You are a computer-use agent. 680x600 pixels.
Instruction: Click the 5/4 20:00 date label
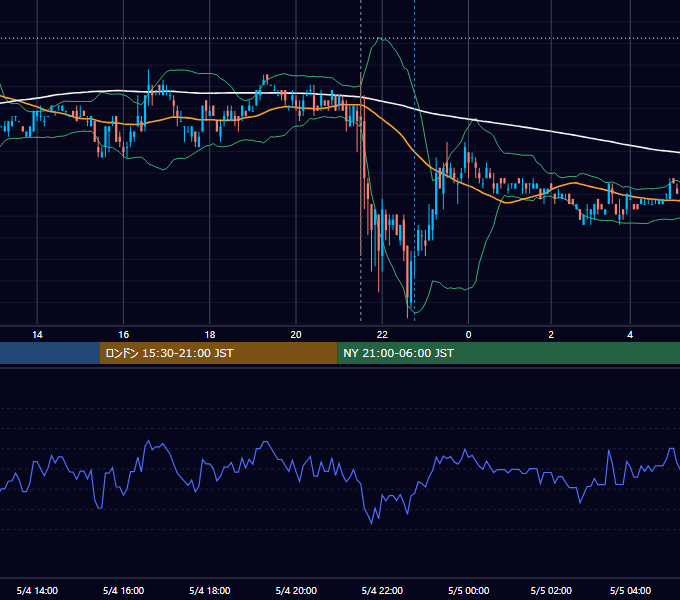pos(296,590)
